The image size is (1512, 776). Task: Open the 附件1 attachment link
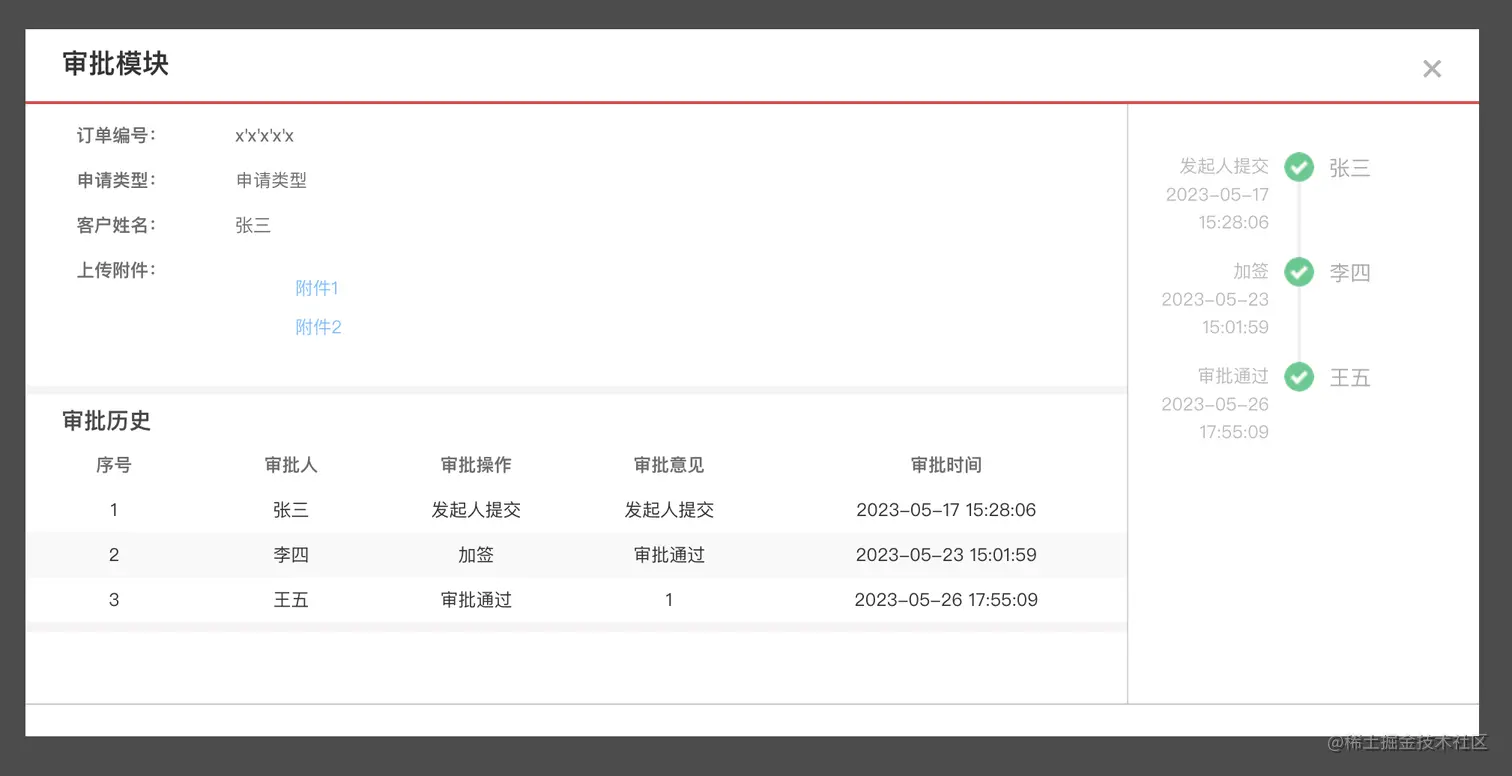(317, 288)
